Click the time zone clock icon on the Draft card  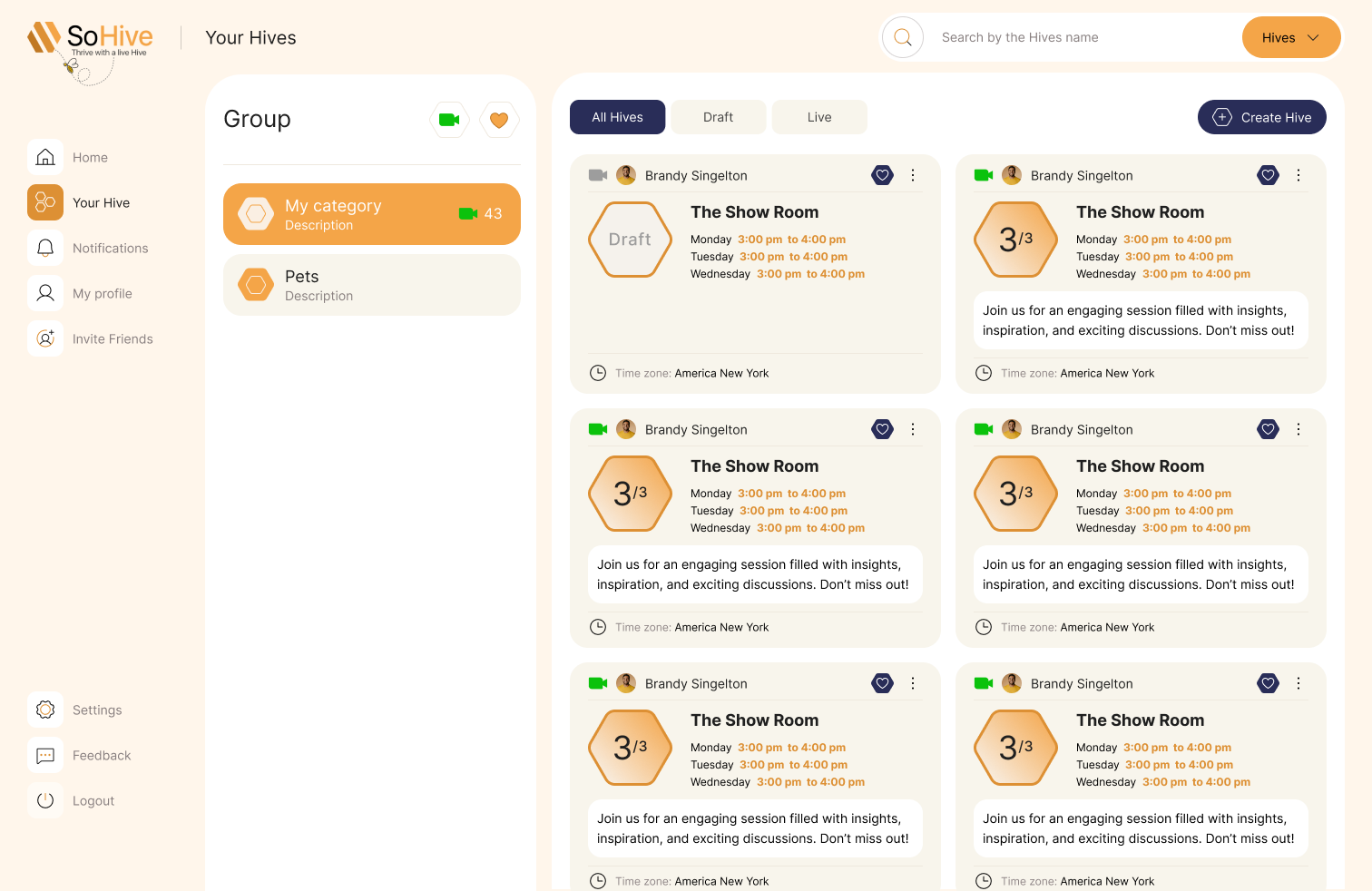(598, 373)
